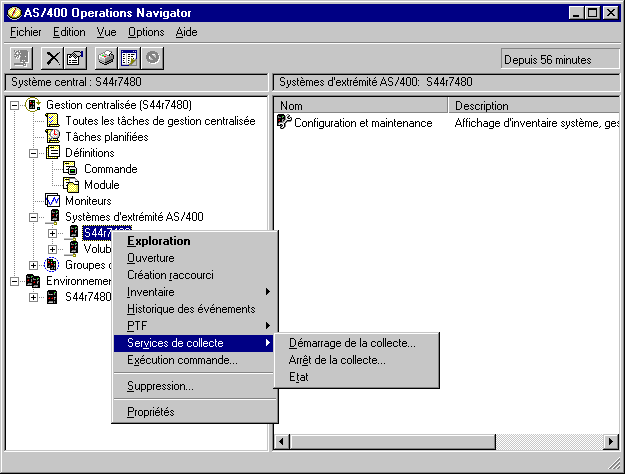
Task: Select Etat in the submenu
Action: tap(357, 377)
